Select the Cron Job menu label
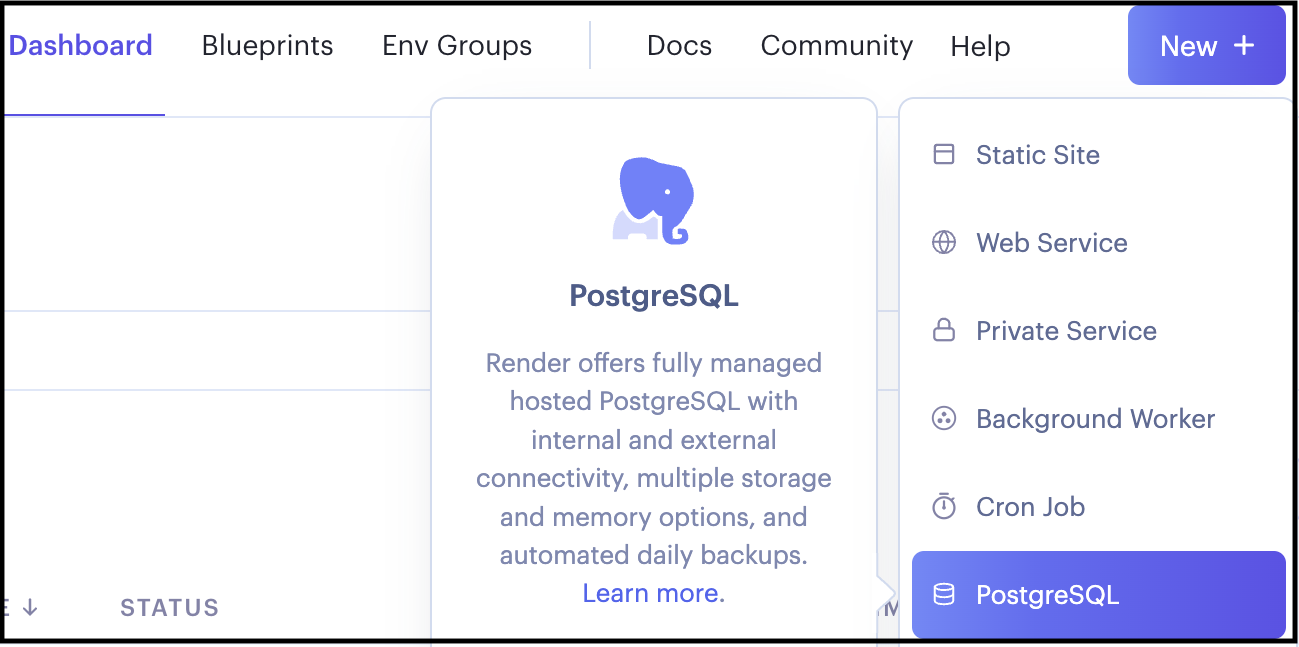The width and height of the screenshot is (1299, 647). pyautogui.click(x=1030, y=507)
